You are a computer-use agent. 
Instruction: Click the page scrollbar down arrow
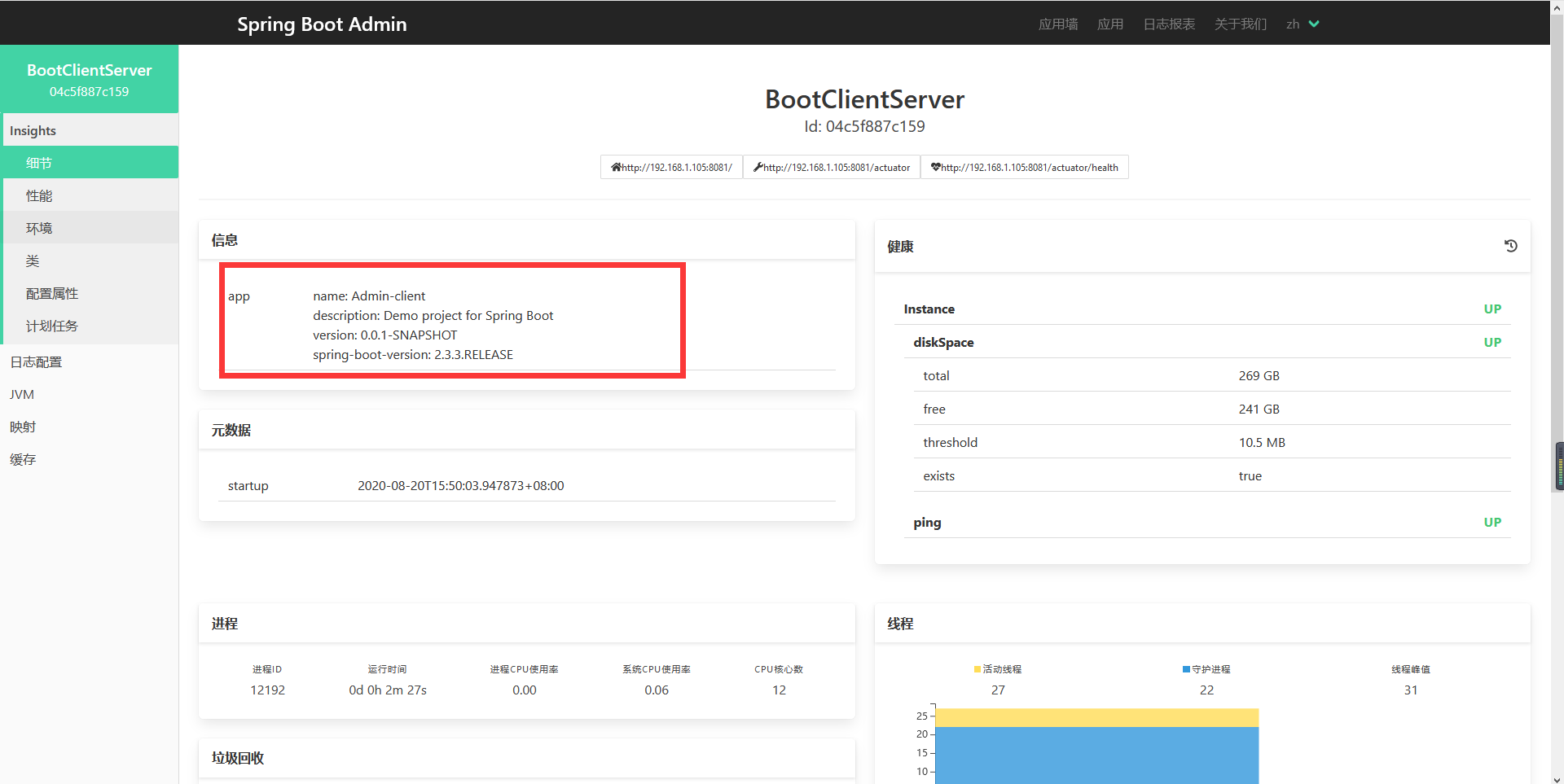point(1557,778)
